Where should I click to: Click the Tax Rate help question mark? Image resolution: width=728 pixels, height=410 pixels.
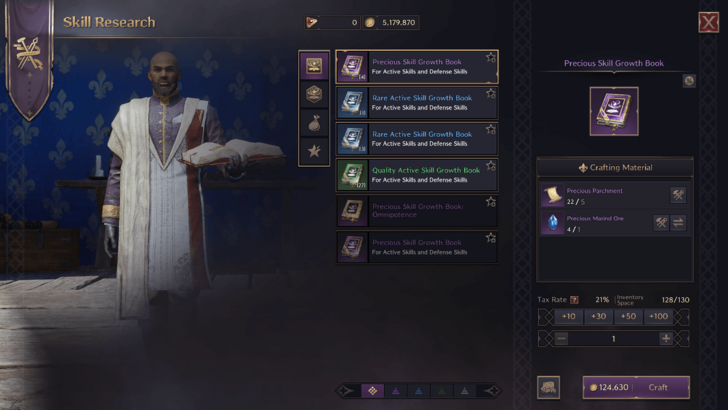[x=574, y=300]
